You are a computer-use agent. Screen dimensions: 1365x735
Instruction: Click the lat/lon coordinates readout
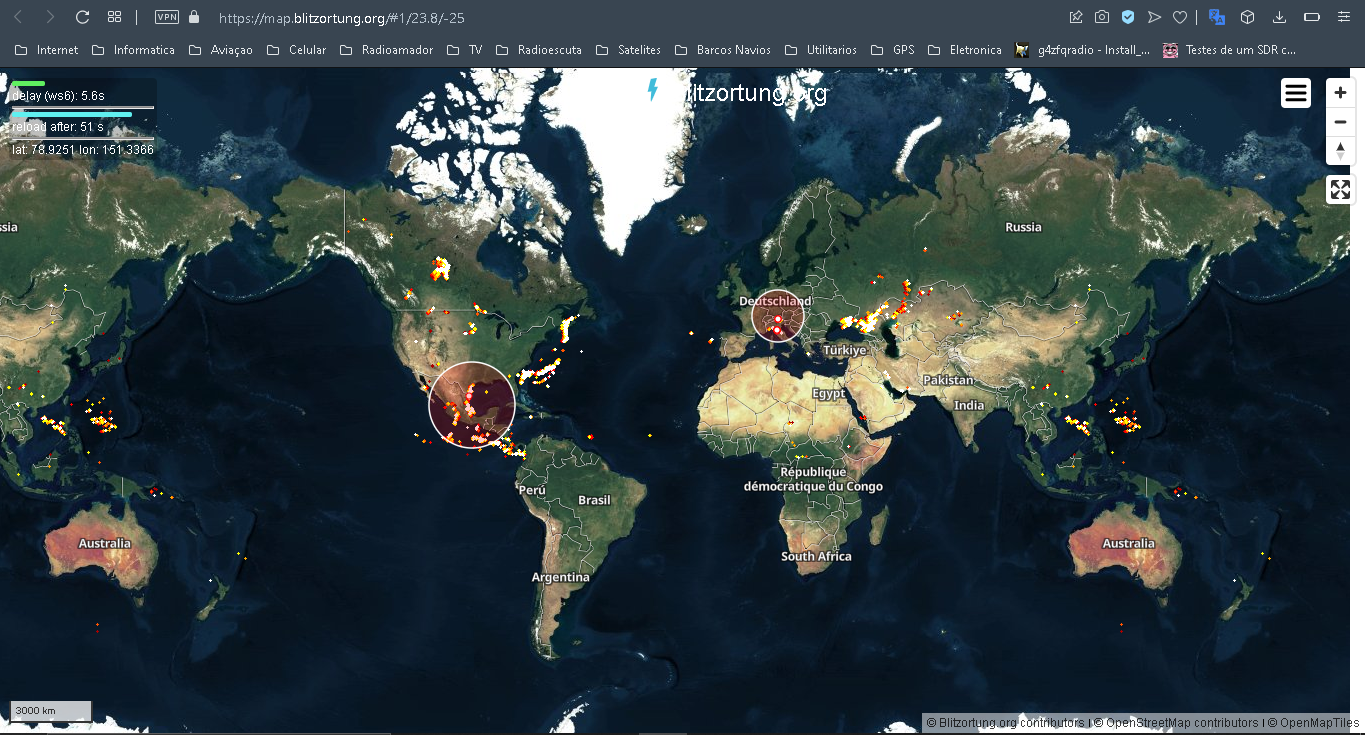[83, 149]
